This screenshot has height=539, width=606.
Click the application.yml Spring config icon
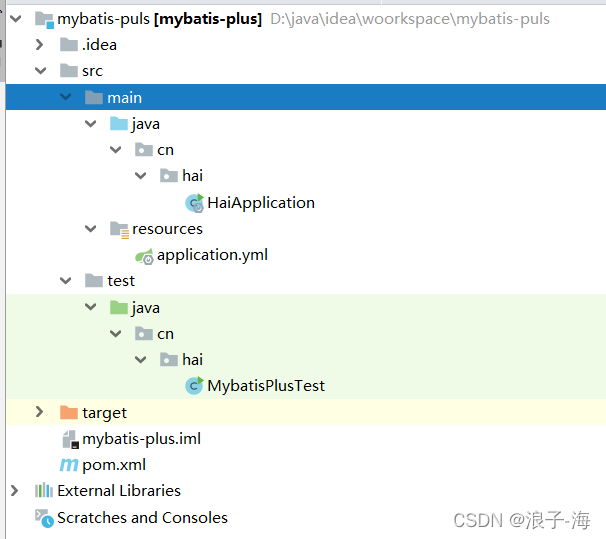coord(145,256)
